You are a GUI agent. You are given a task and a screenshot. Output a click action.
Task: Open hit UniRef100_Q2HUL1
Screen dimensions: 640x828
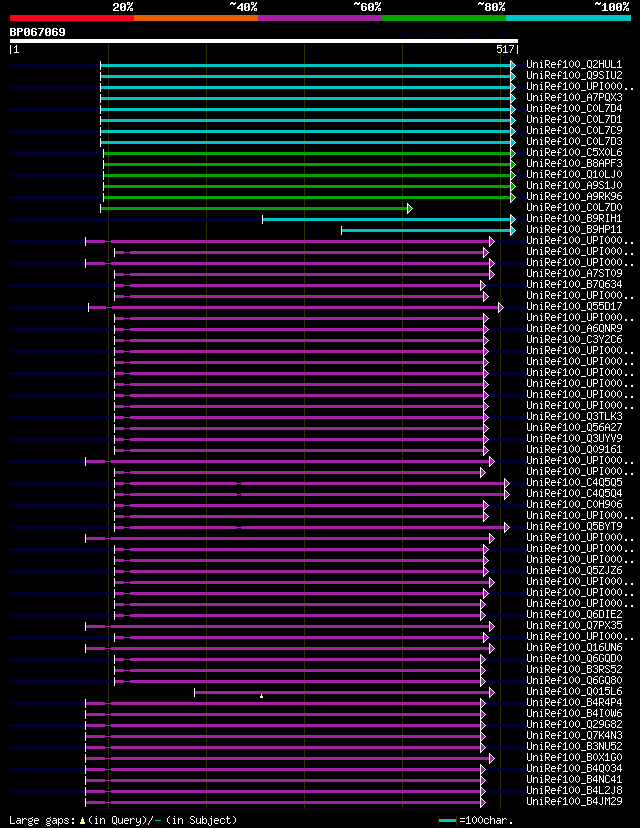[x=574, y=64]
